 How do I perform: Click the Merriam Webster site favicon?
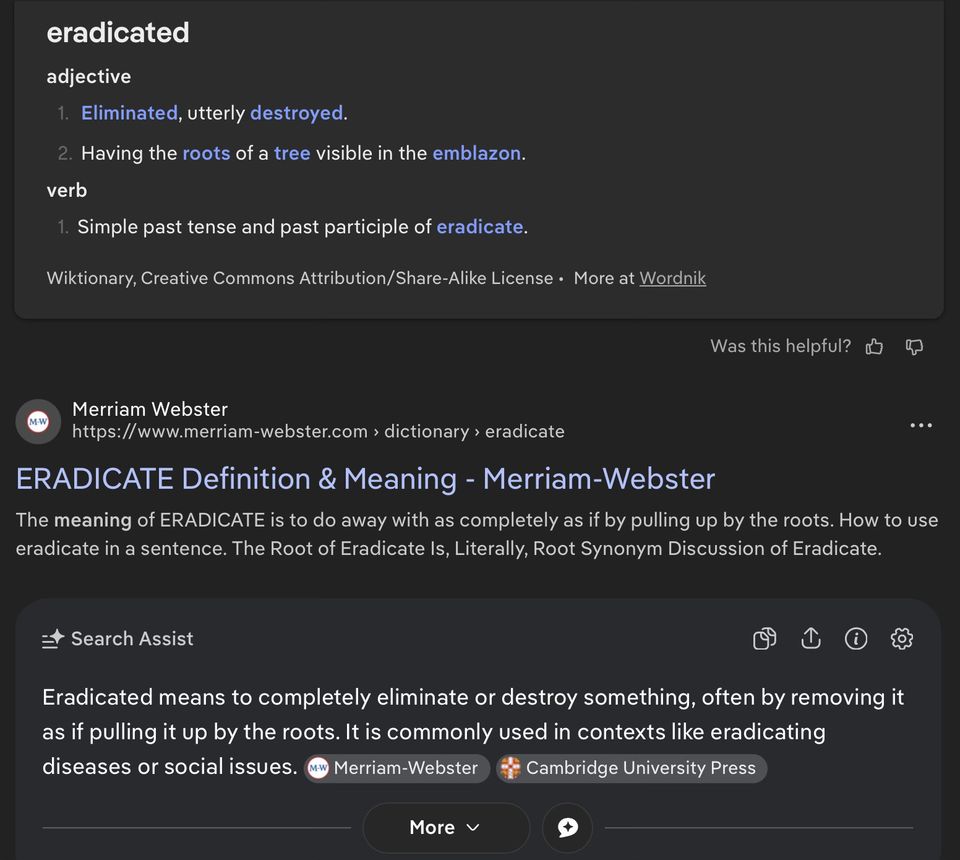(x=38, y=422)
